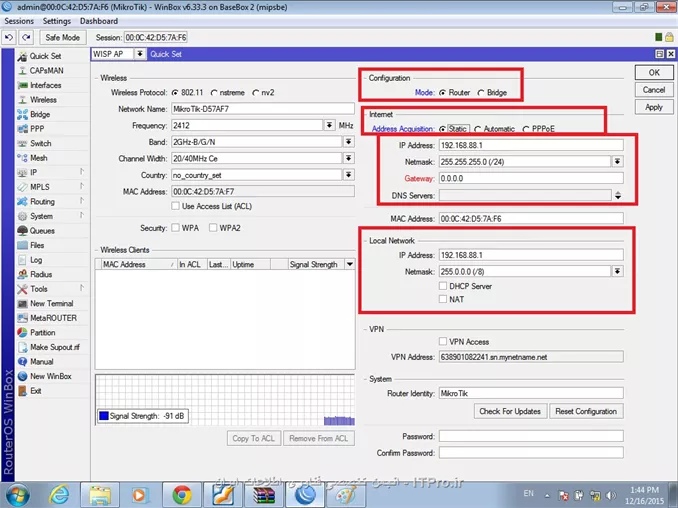The width and height of the screenshot is (678, 508).
Task: Open the Interfaces menu entry
Action: 45,85
